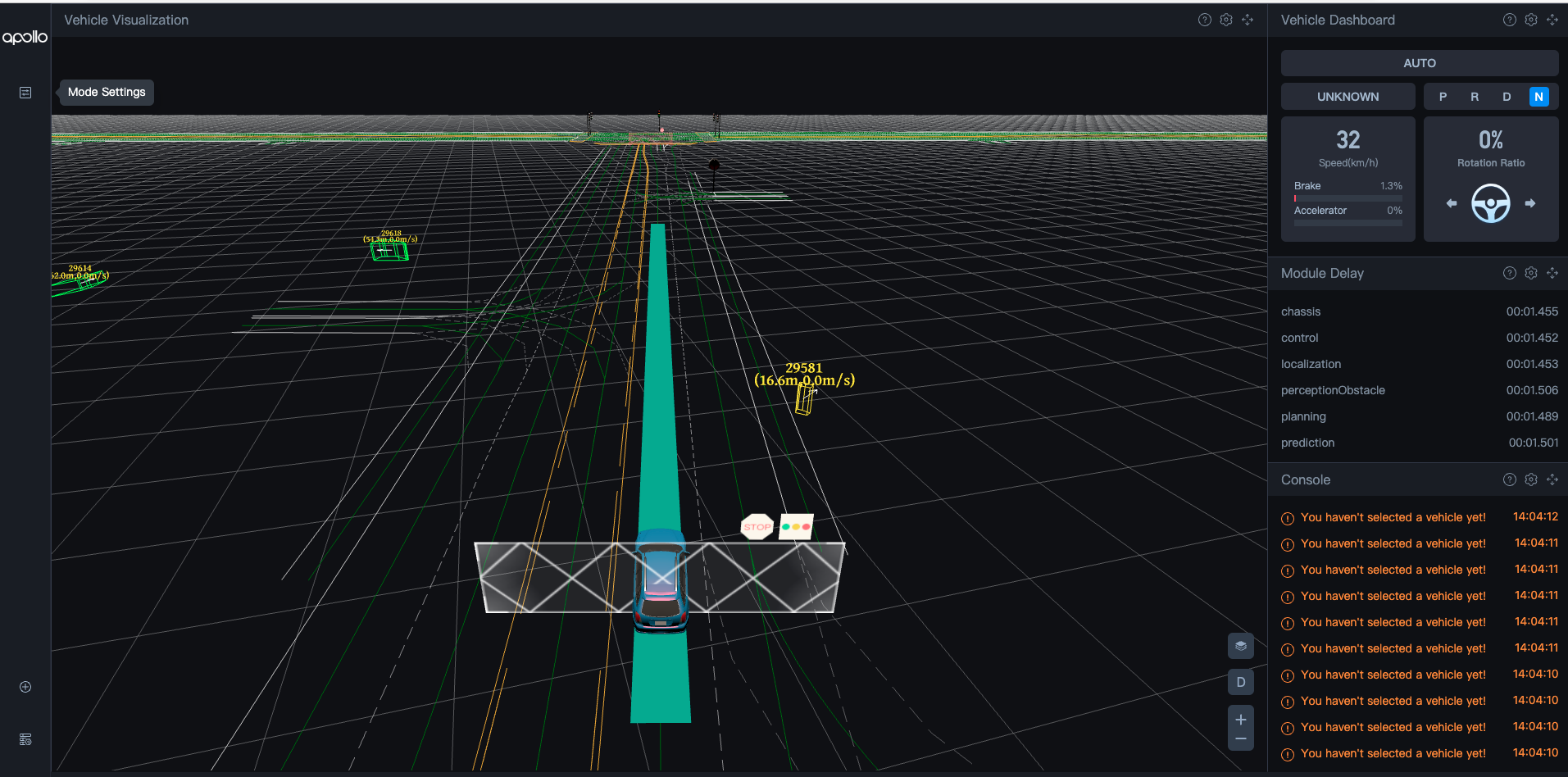Click the Mode Settings tooltip label

107,92
